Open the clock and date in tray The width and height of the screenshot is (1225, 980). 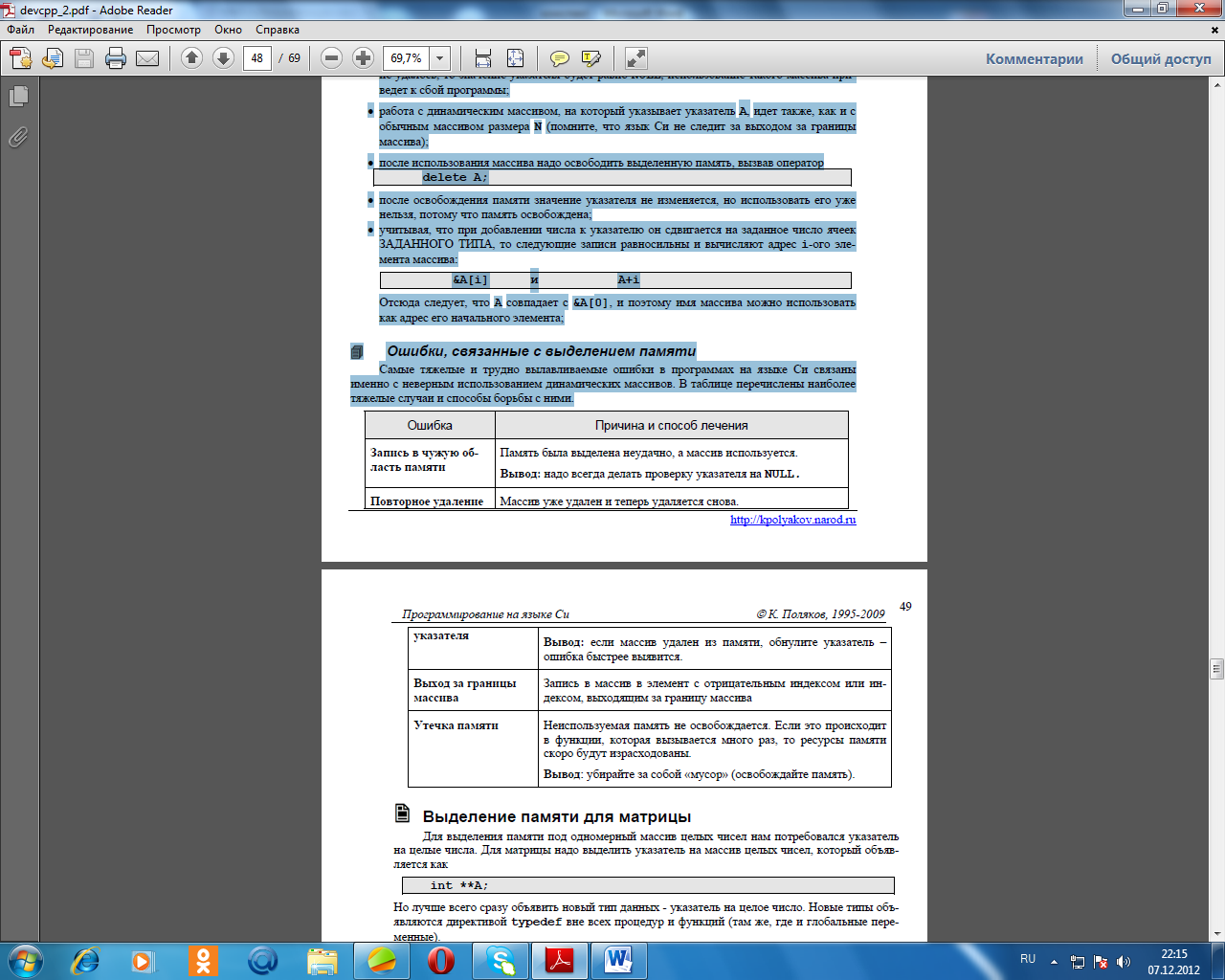coord(1173,961)
